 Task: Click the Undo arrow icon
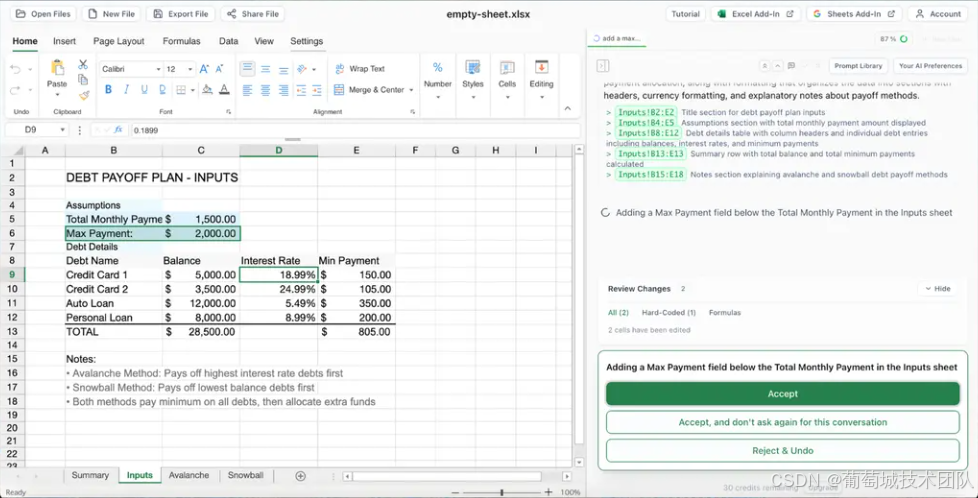point(16,69)
